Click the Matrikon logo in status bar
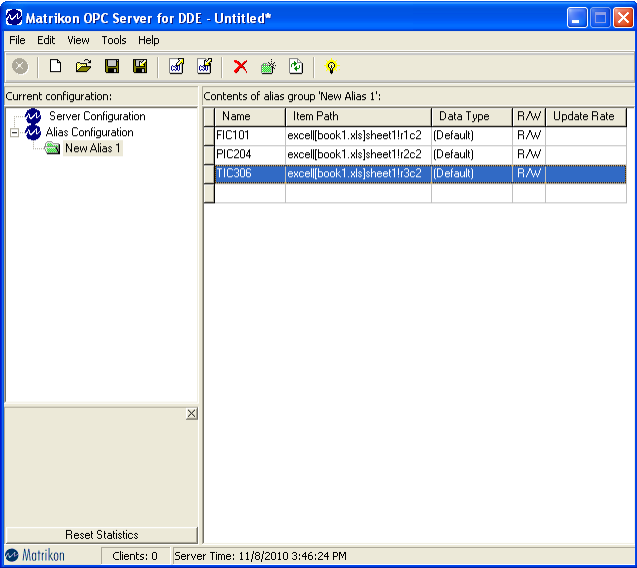The image size is (637, 568). click(x=35, y=555)
